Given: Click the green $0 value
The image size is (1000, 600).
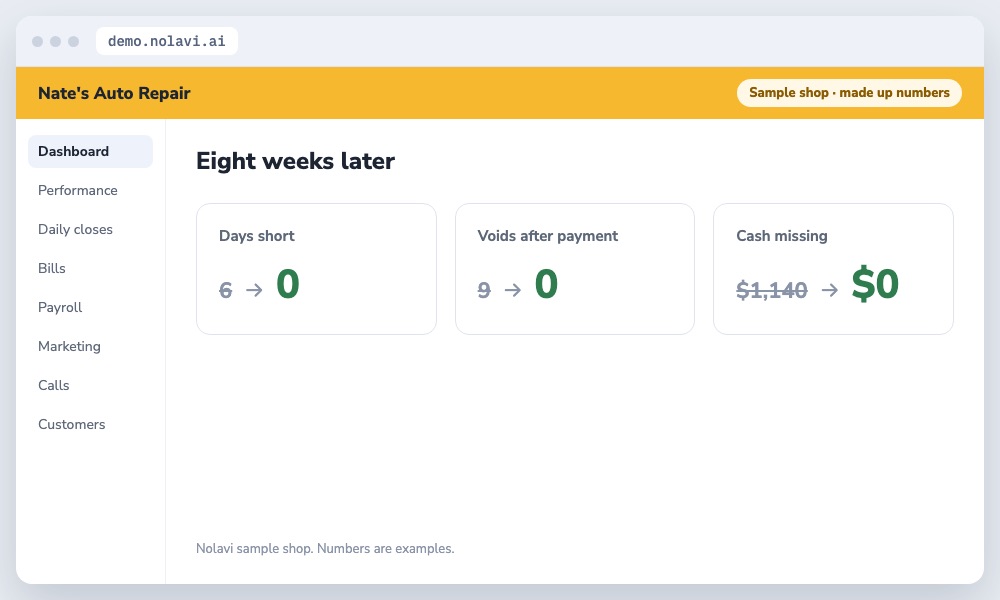Looking at the screenshot, I should (x=875, y=284).
